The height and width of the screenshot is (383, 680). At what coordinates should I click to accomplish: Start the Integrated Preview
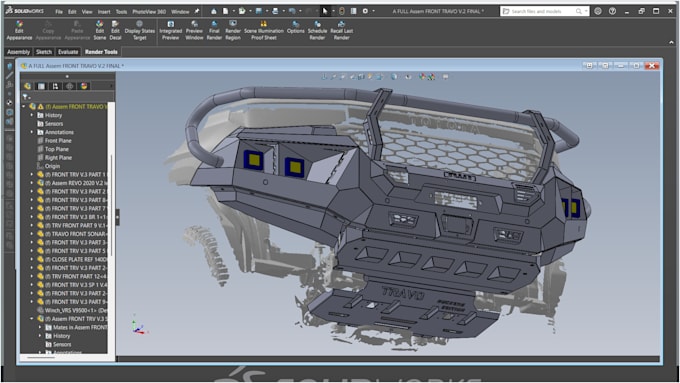point(170,30)
